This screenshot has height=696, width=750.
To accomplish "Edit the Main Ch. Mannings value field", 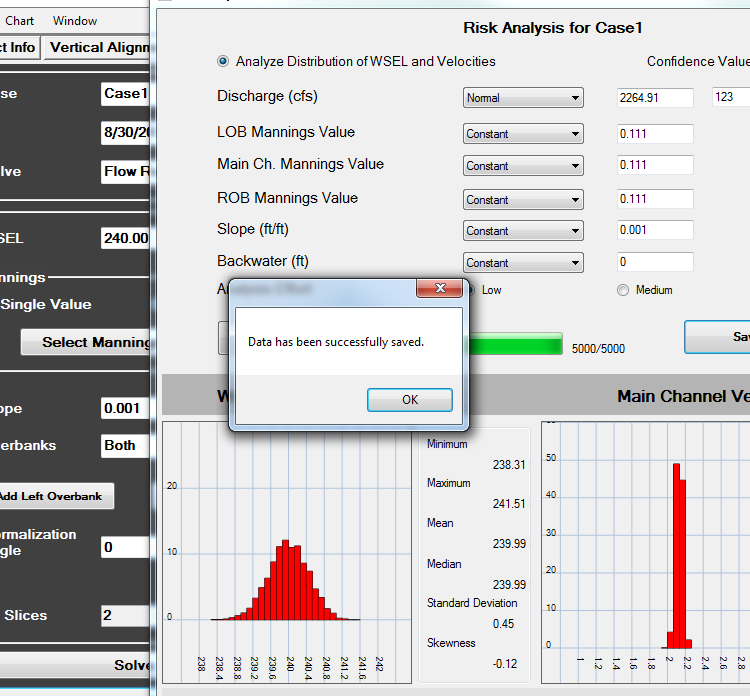I will click(x=655, y=165).
